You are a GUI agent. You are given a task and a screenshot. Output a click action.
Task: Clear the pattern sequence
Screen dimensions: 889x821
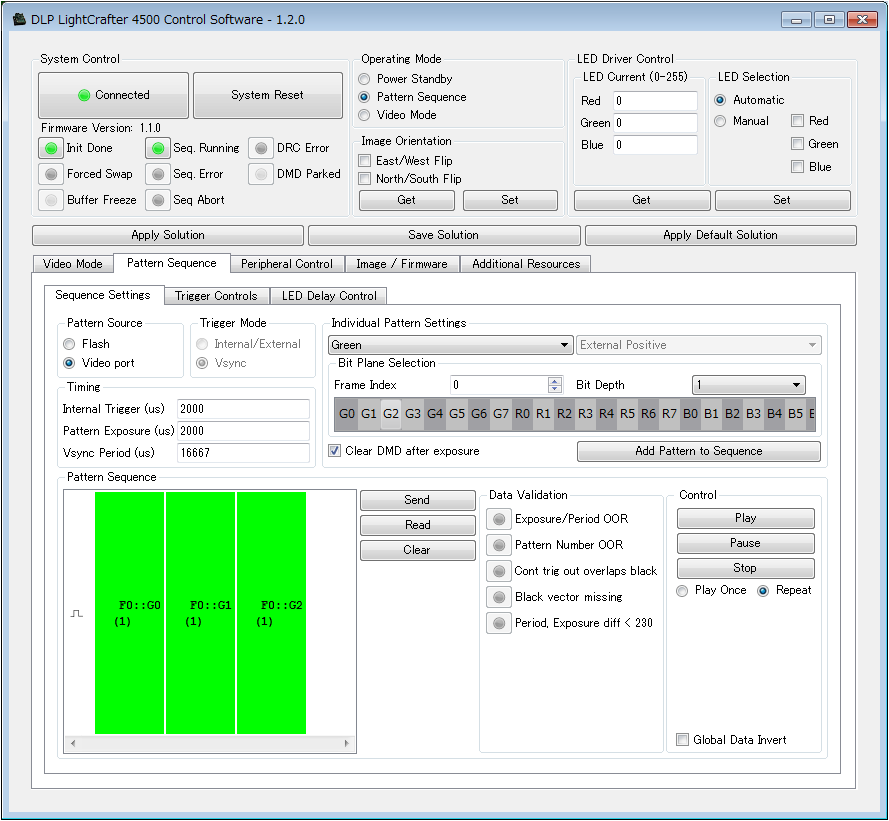tap(417, 550)
